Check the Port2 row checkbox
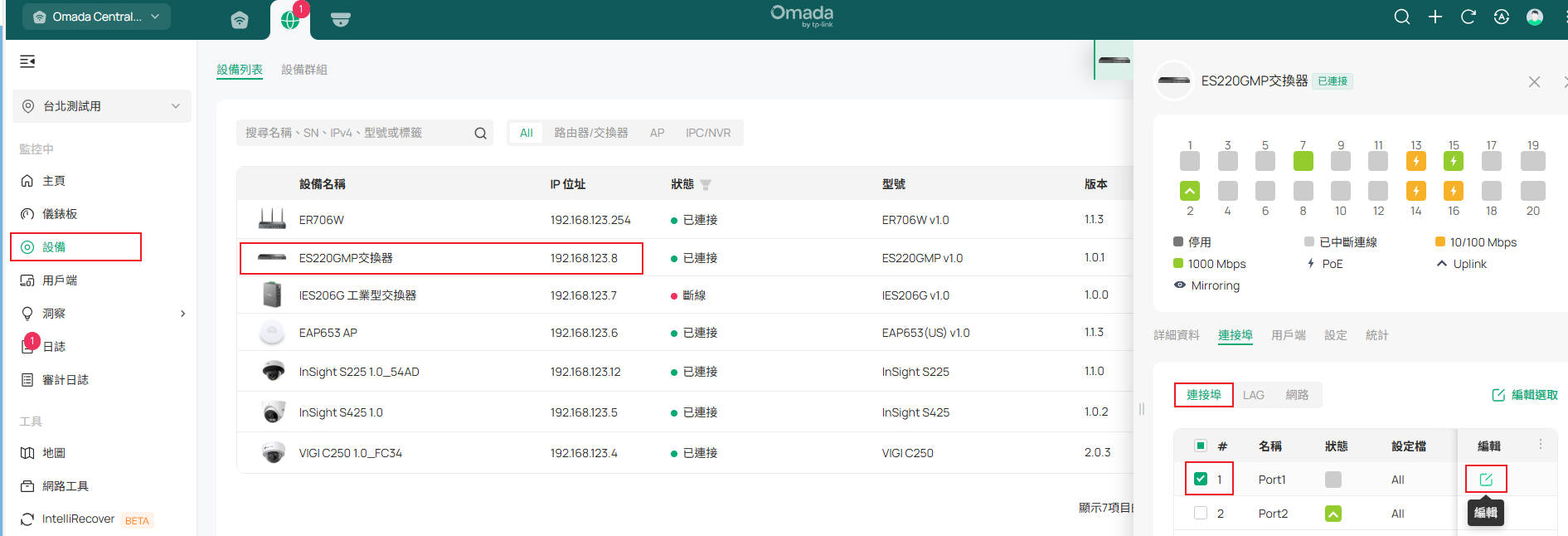The image size is (1568, 536). 1201,513
